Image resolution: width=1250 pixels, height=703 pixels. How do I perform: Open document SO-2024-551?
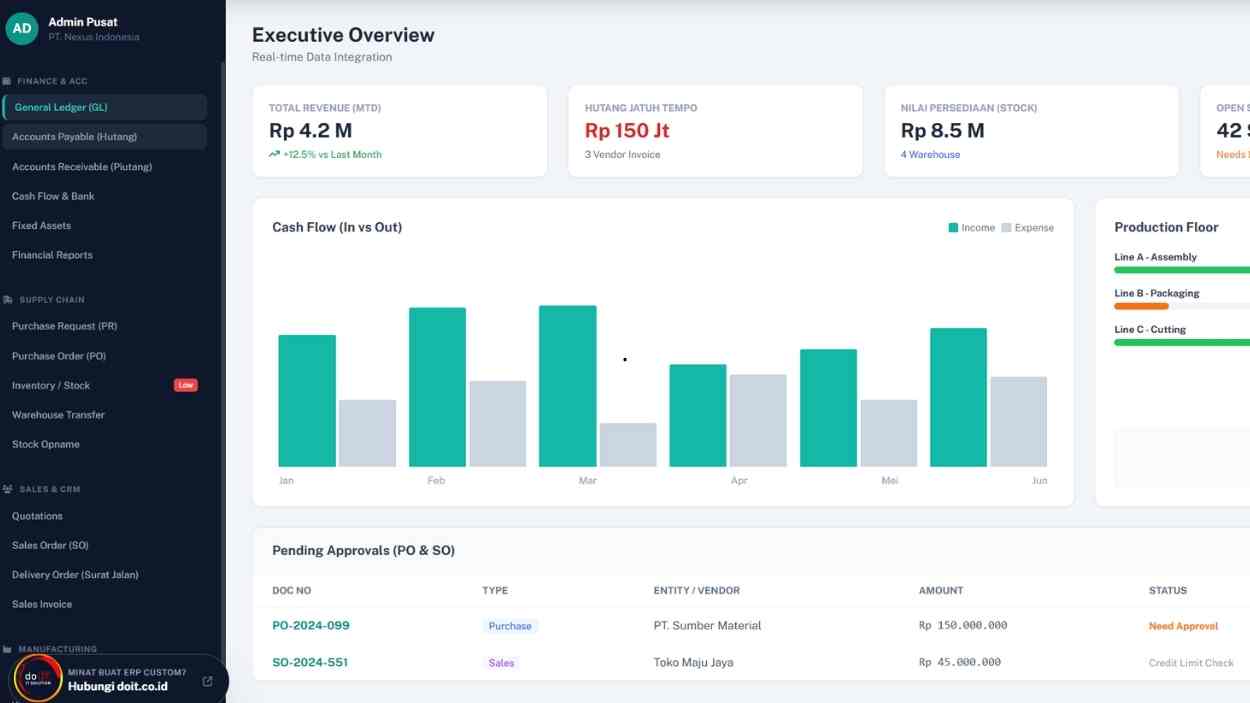coord(310,662)
